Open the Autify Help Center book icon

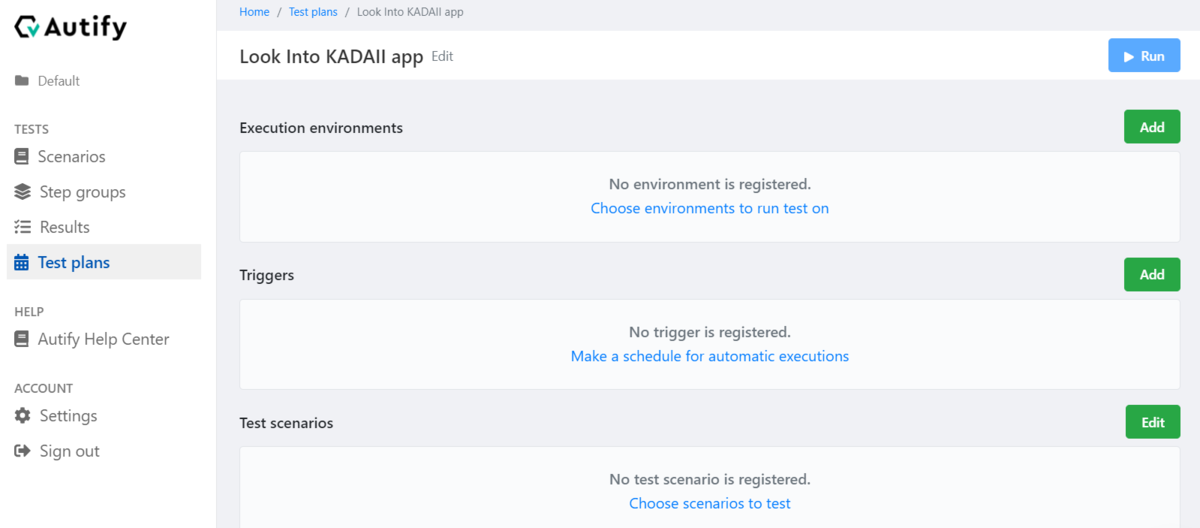21,339
